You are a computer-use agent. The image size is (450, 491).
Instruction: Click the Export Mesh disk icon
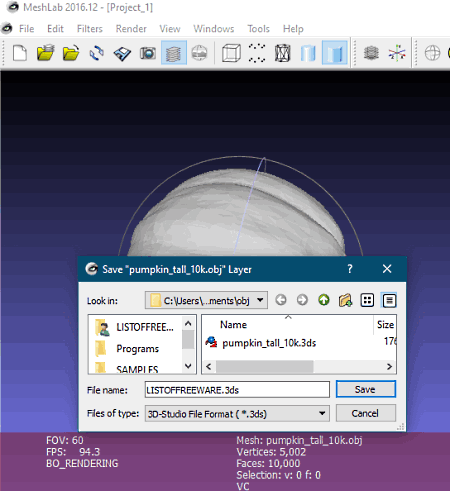coord(122,53)
